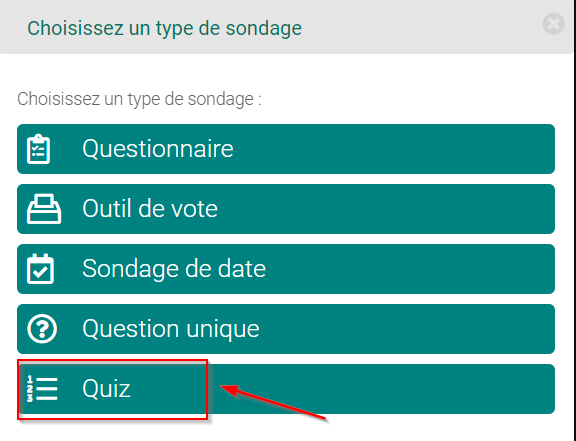Create a Questionnaire type survey
Image resolution: width=576 pixels, height=441 pixels.
(286, 149)
